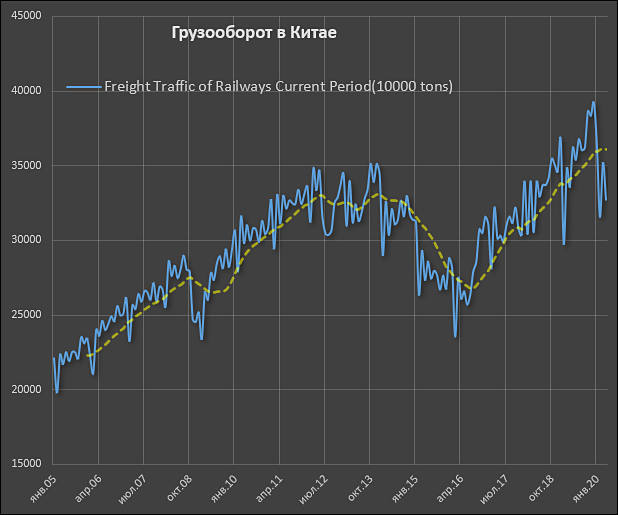
Task: Click the end of the yellow dashed trendline
Action: pyautogui.click(x=606, y=149)
